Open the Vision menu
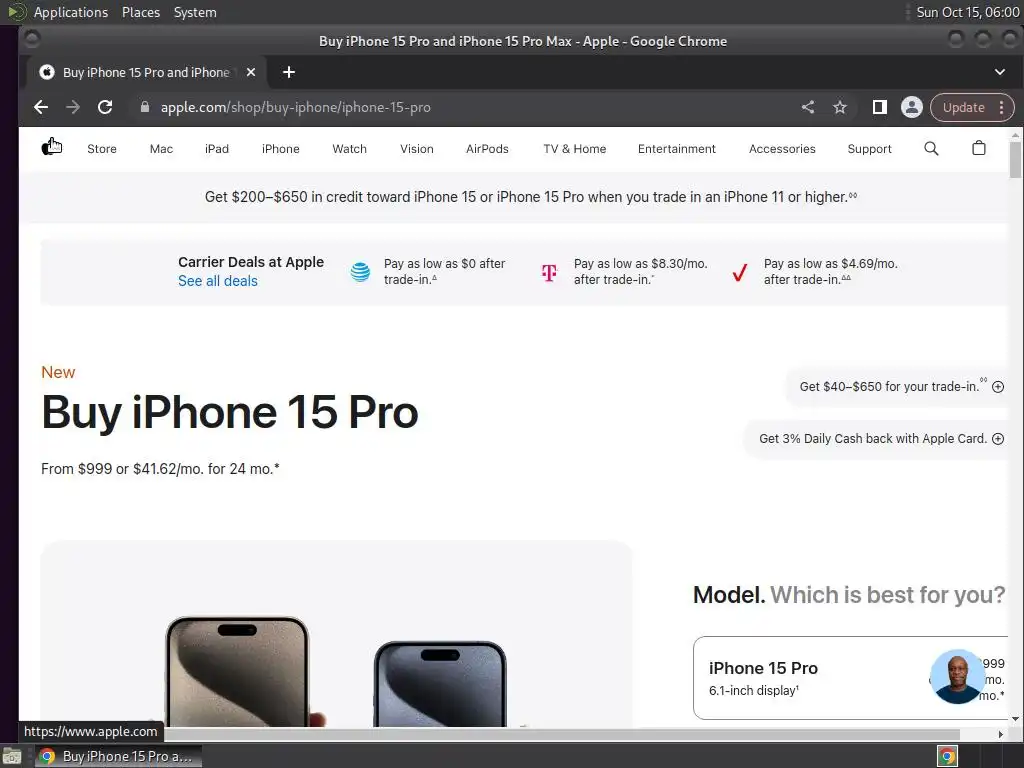 point(417,149)
